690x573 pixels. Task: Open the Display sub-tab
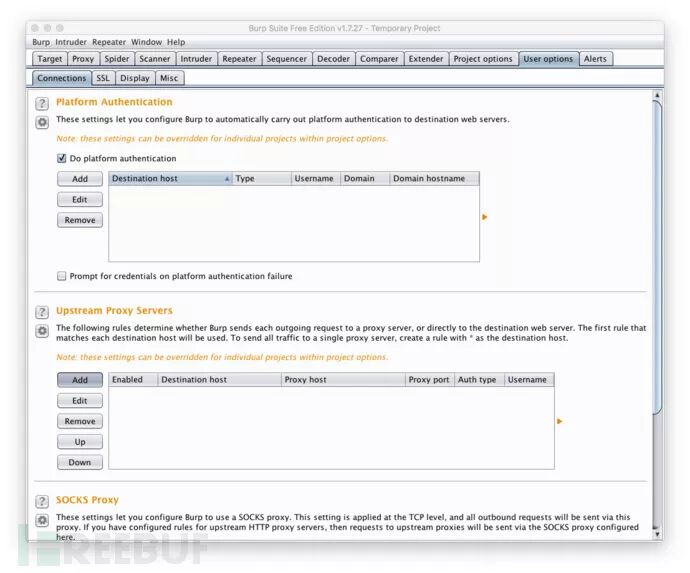click(135, 78)
